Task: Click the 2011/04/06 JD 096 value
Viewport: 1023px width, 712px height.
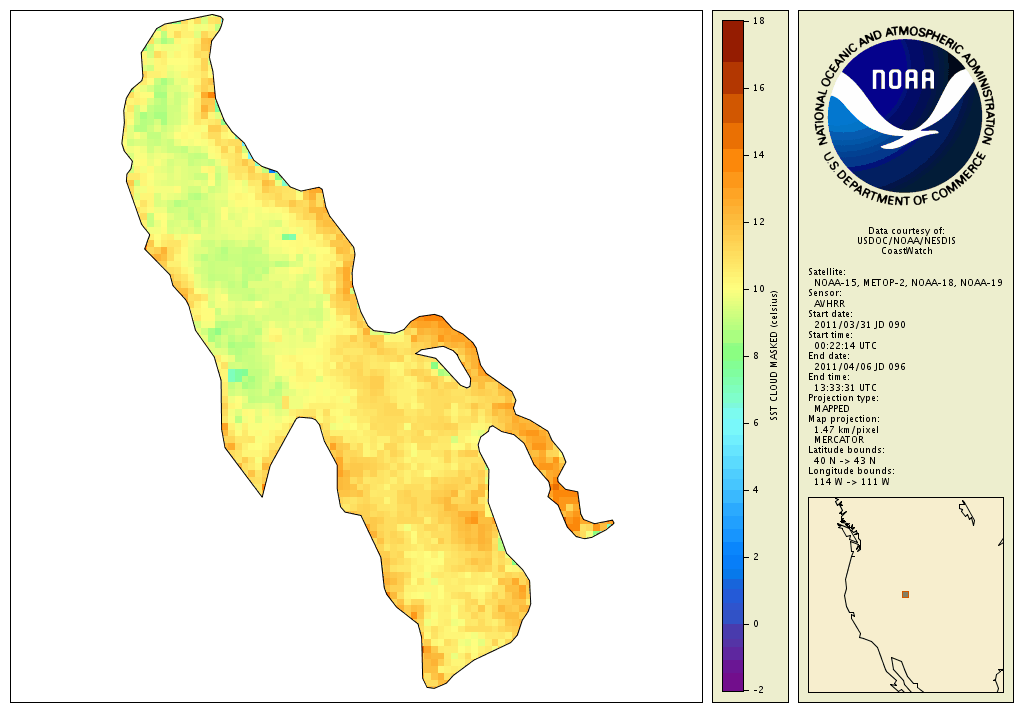Action: [x=860, y=367]
